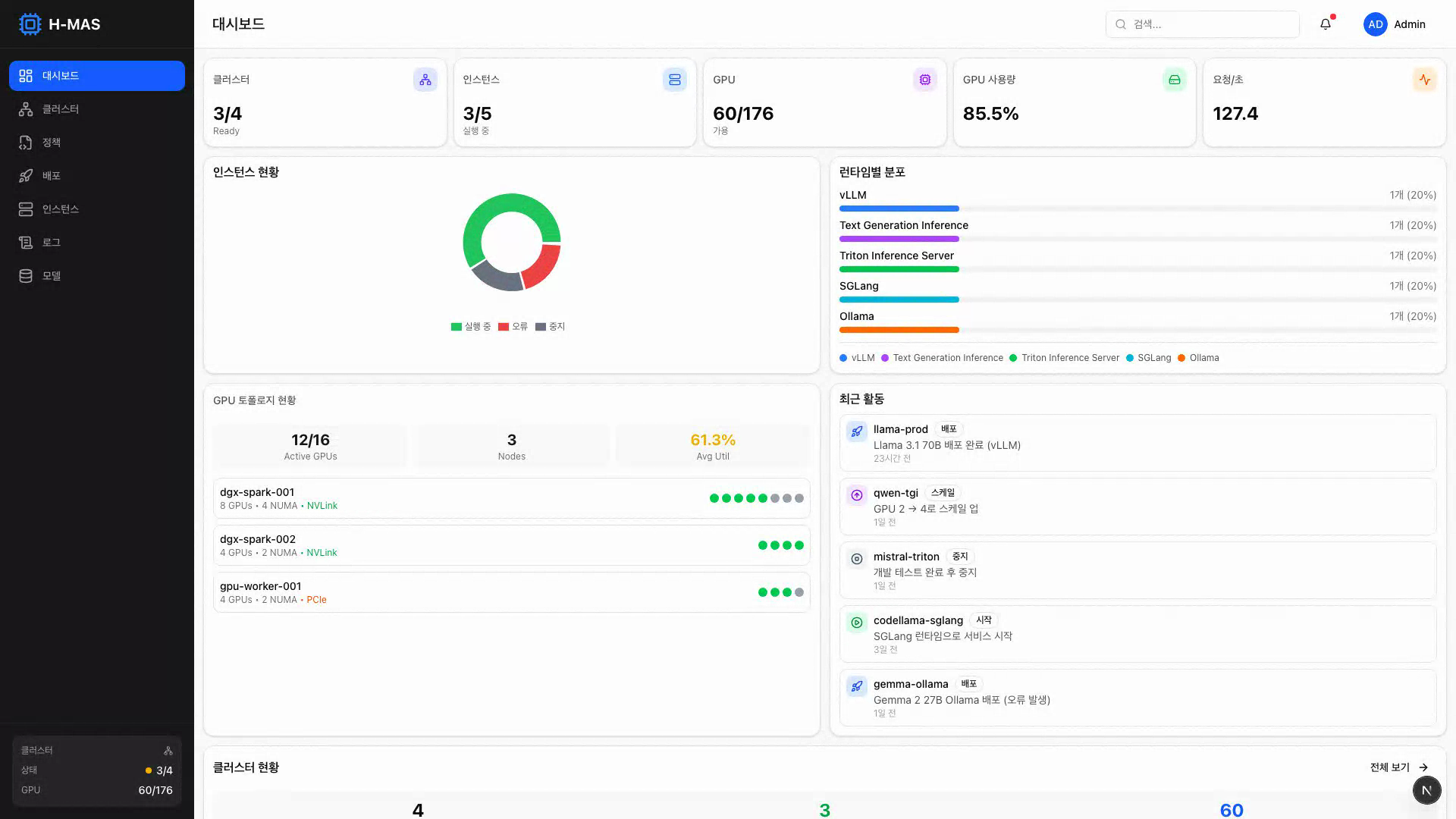Open the Admin profile menu
This screenshot has width=1456, height=819.
pos(1395,24)
